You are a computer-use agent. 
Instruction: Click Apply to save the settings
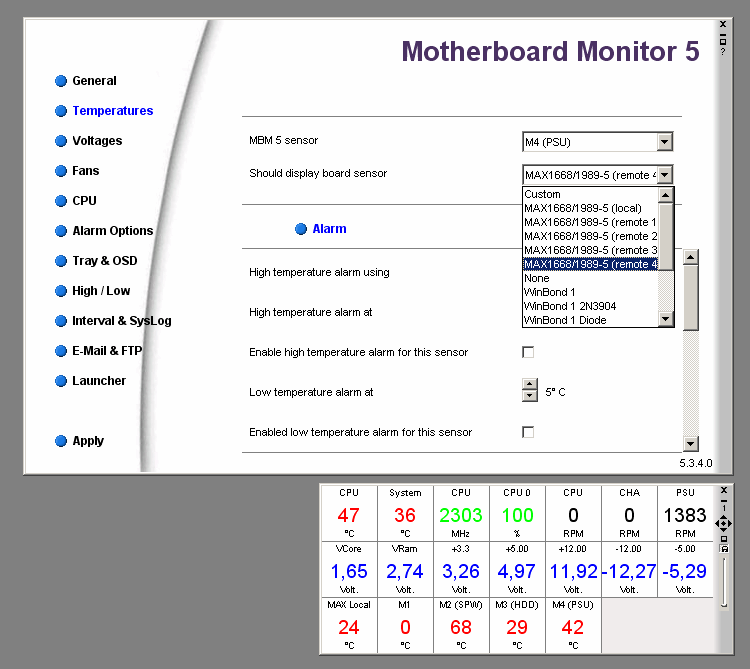(x=88, y=441)
